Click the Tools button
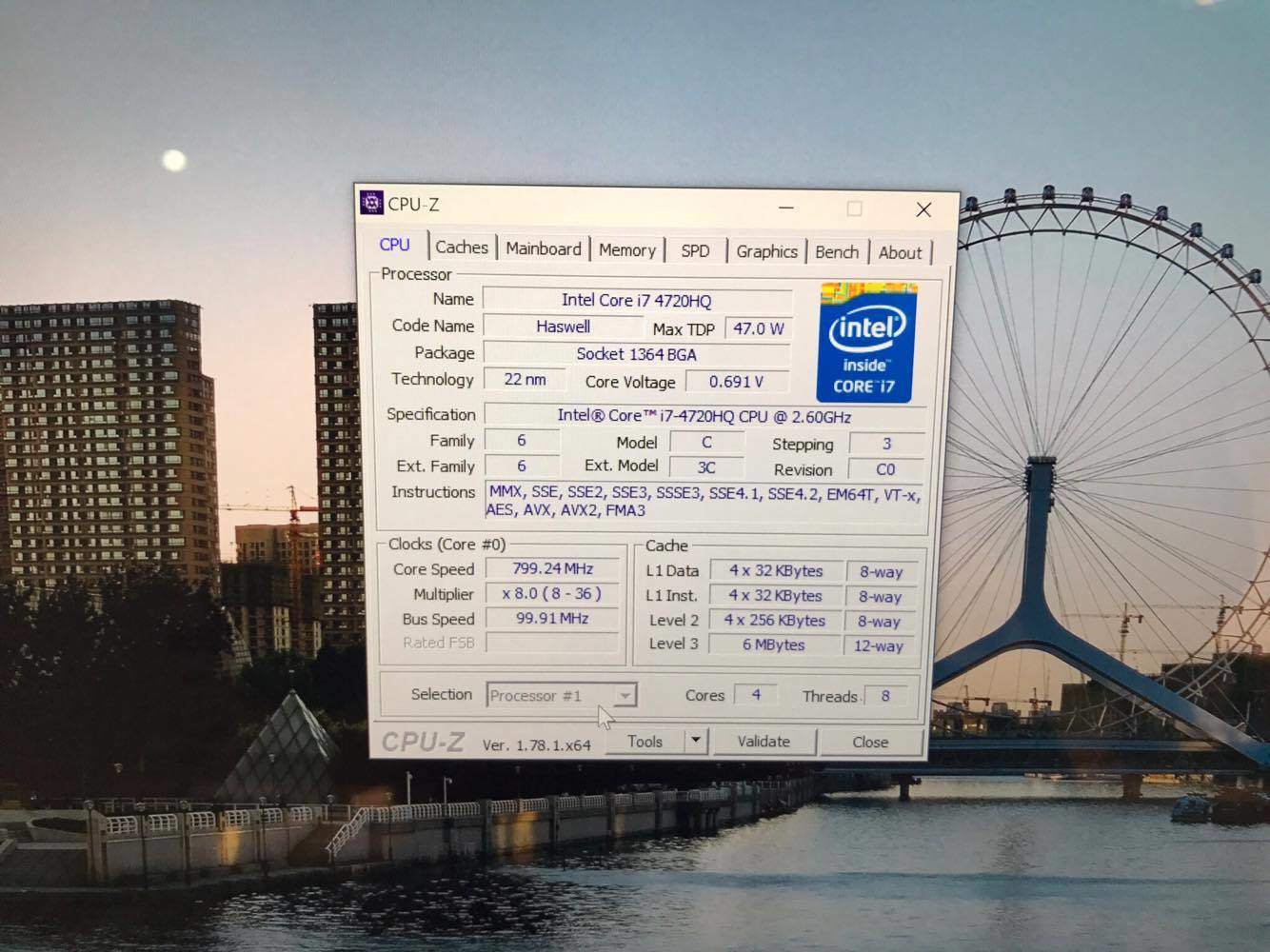Image resolution: width=1270 pixels, height=952 pixels. tap(645, 741)
